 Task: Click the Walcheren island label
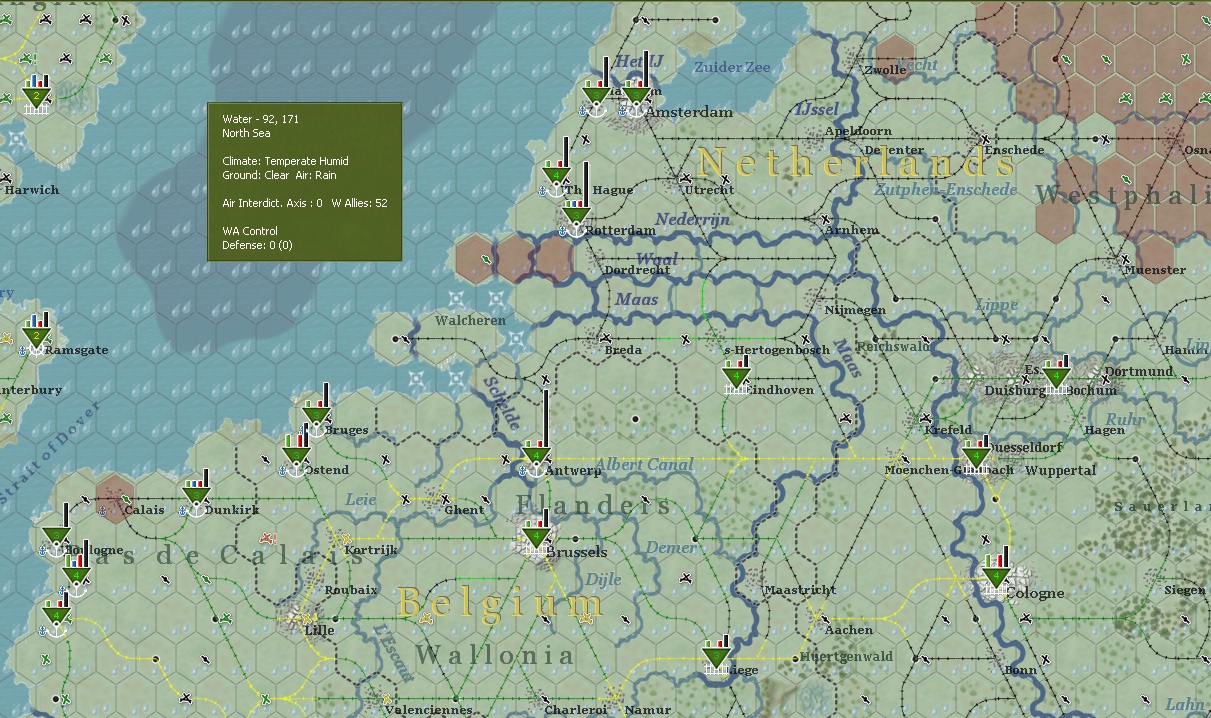470,320
